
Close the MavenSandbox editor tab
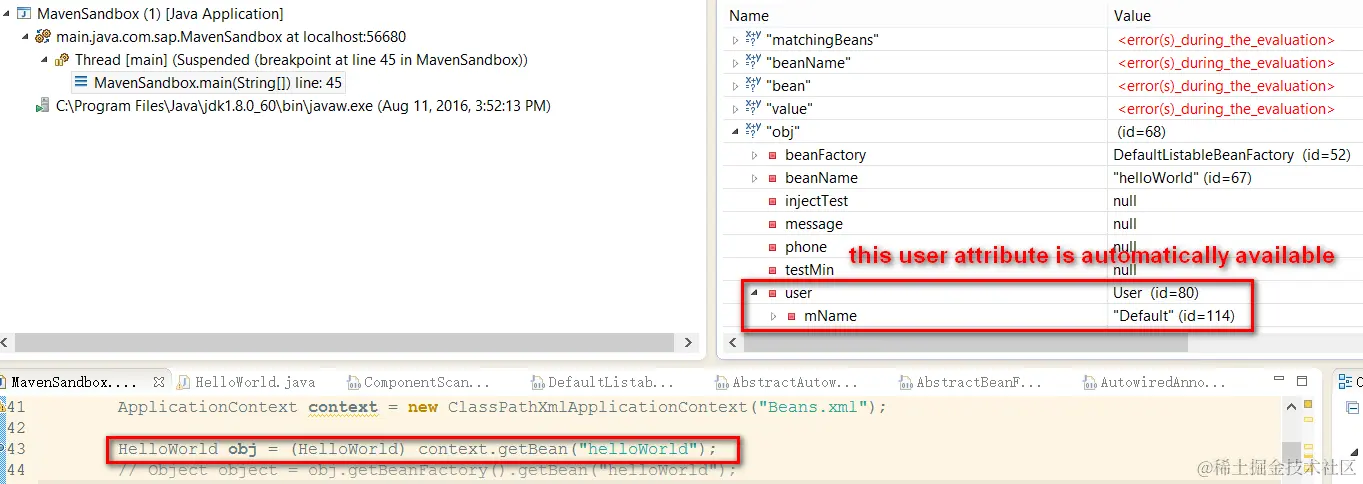click(x=158, y=382)
